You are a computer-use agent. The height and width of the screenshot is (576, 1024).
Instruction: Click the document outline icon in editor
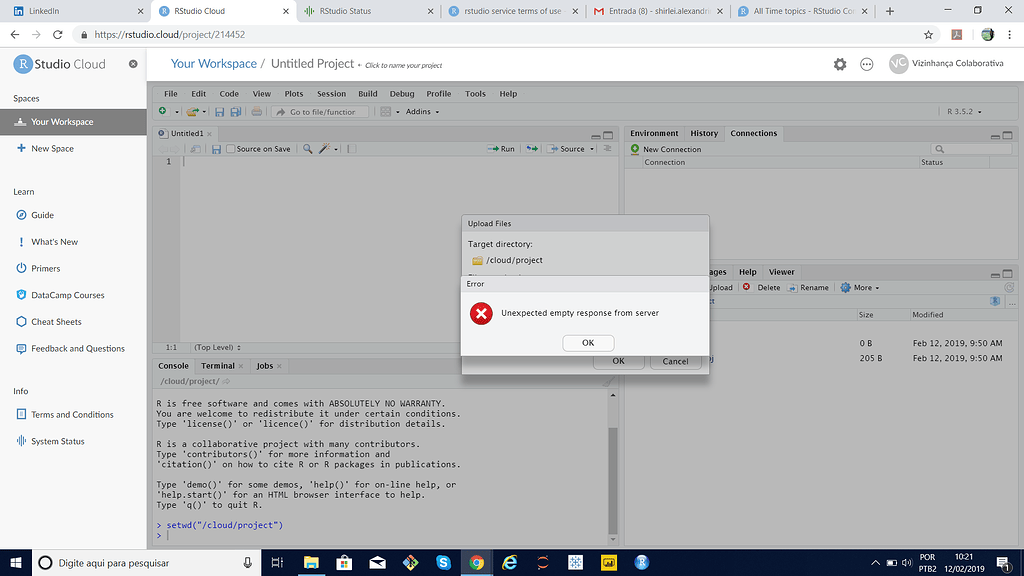point(607,149)
